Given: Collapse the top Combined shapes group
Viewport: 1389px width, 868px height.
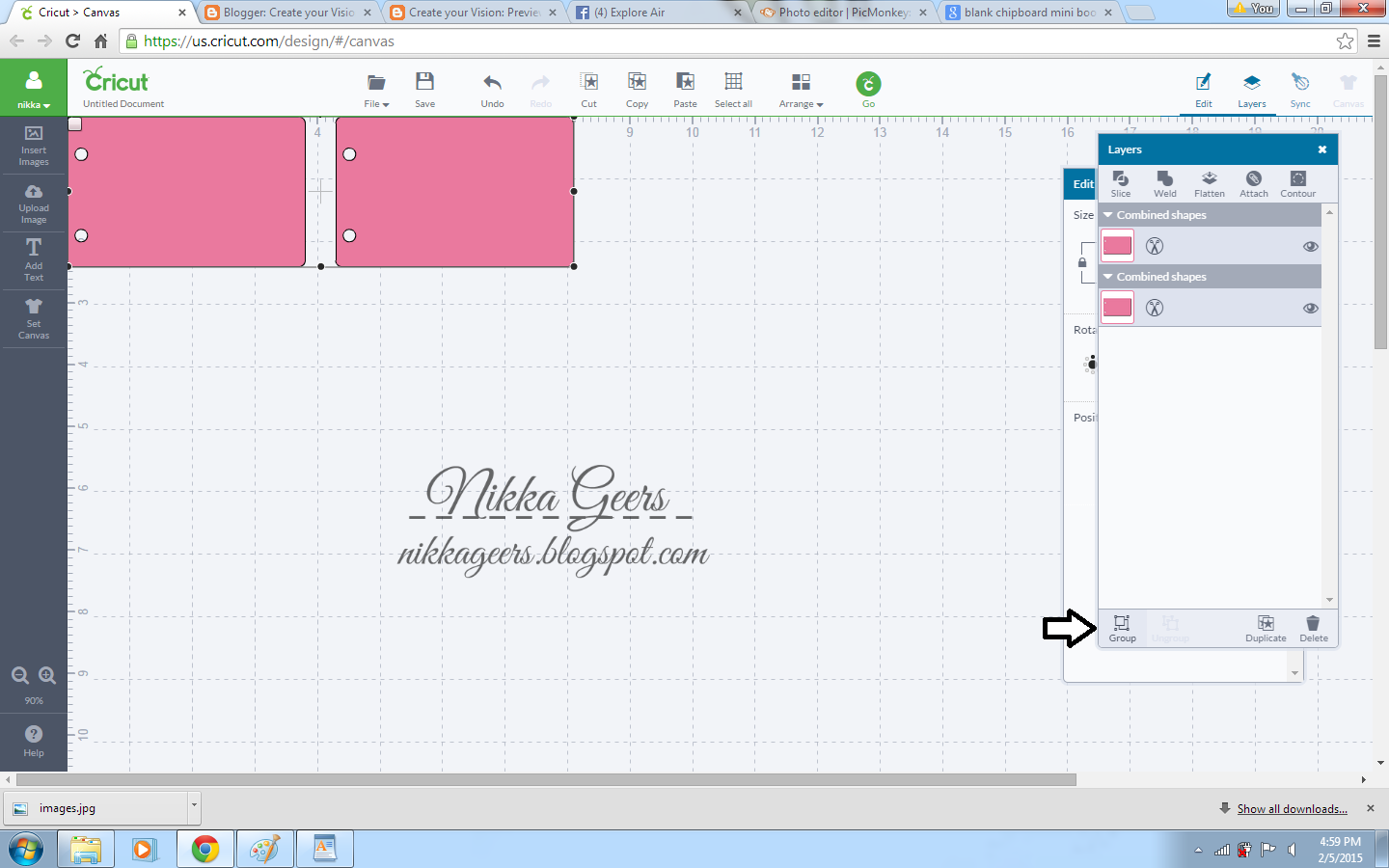Looking at the screenshot, I should click(x=1107, y=214).
